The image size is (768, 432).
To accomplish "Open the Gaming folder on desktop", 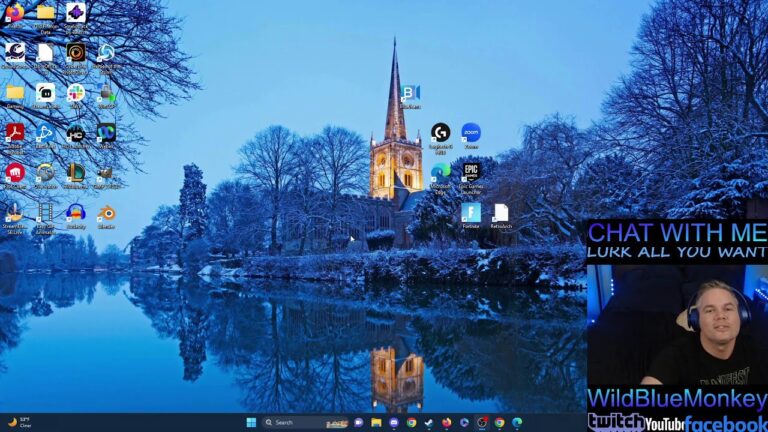I will 15,96.
